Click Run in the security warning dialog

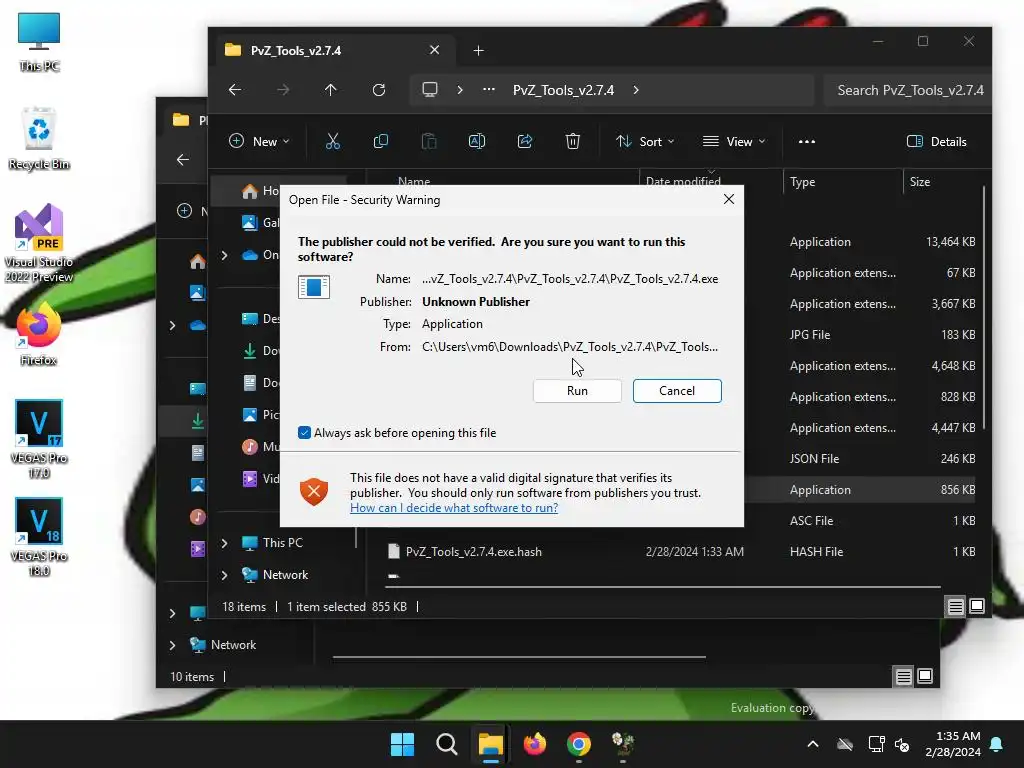point(577,391)
